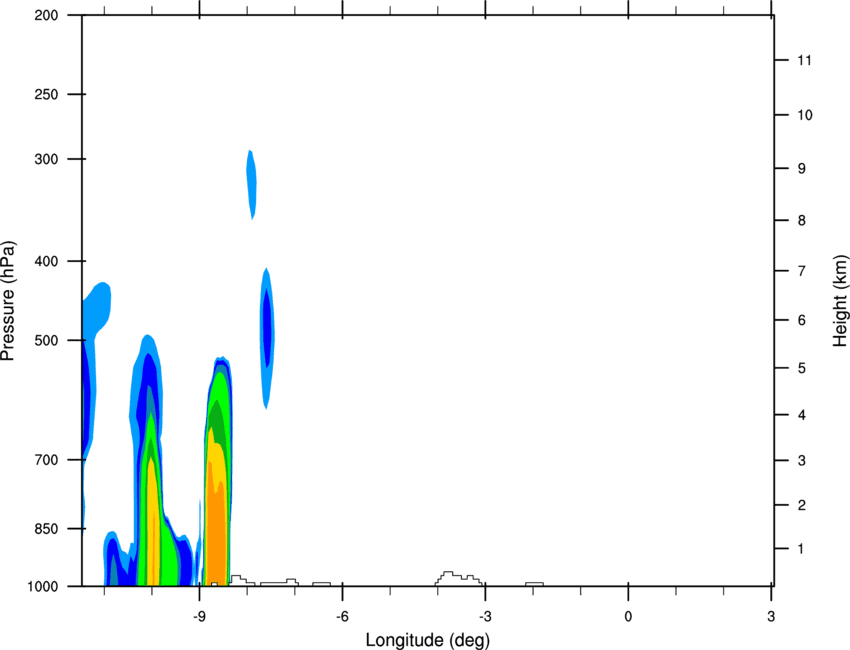This screenshot has width=850, height=650.
Task: Click the -6 longitude tick label
Action: [x=342, y=617]
